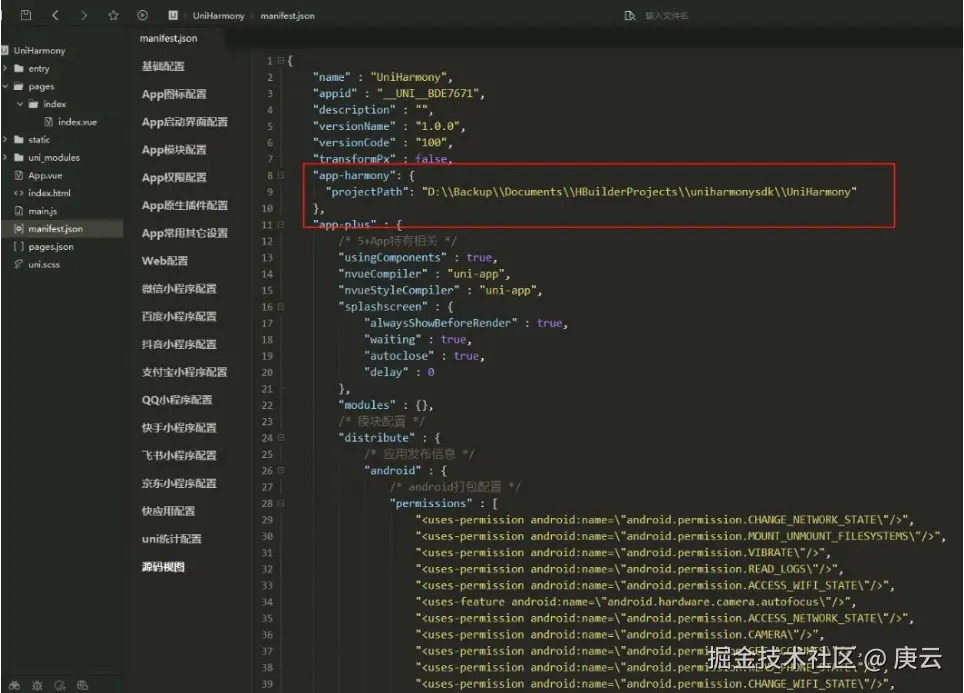Click the manifest.json breadcrumb link
This screenshot has height=693, width=964.
pos(287,15)
